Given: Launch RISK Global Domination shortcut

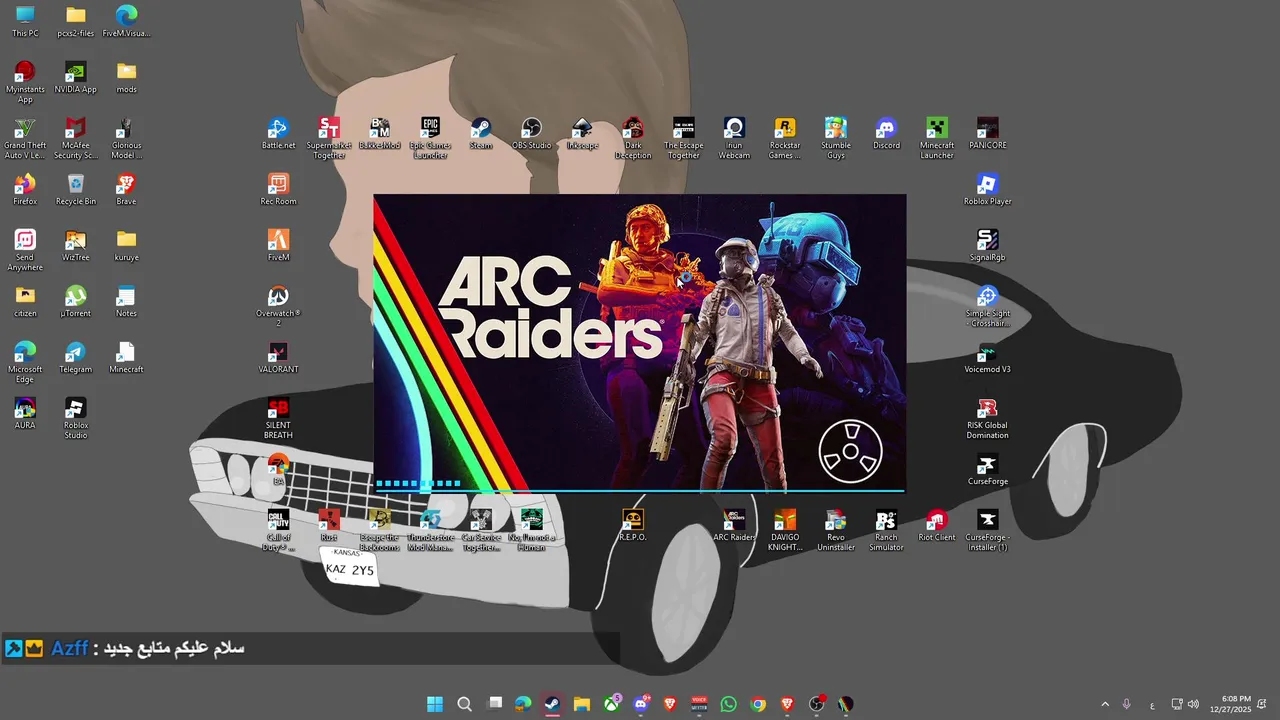Looking at the screenshot, I should (988, 418).
